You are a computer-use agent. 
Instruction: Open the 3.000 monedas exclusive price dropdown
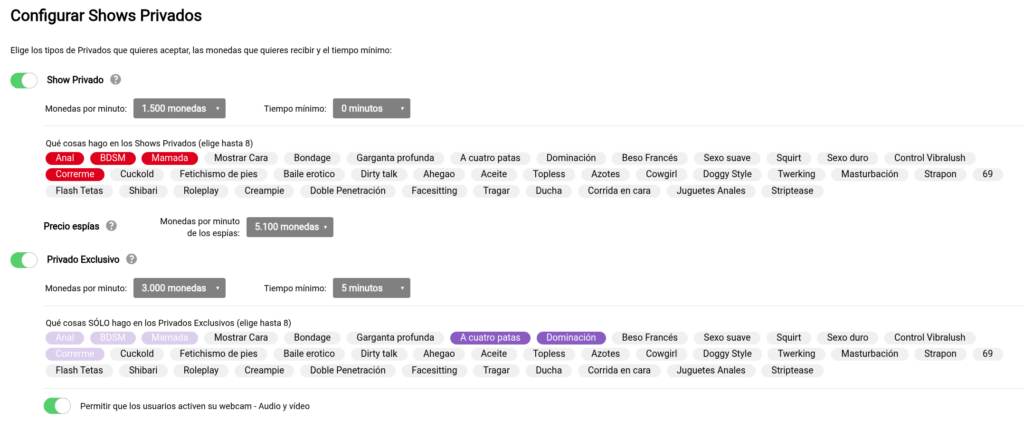coord(180,288)
